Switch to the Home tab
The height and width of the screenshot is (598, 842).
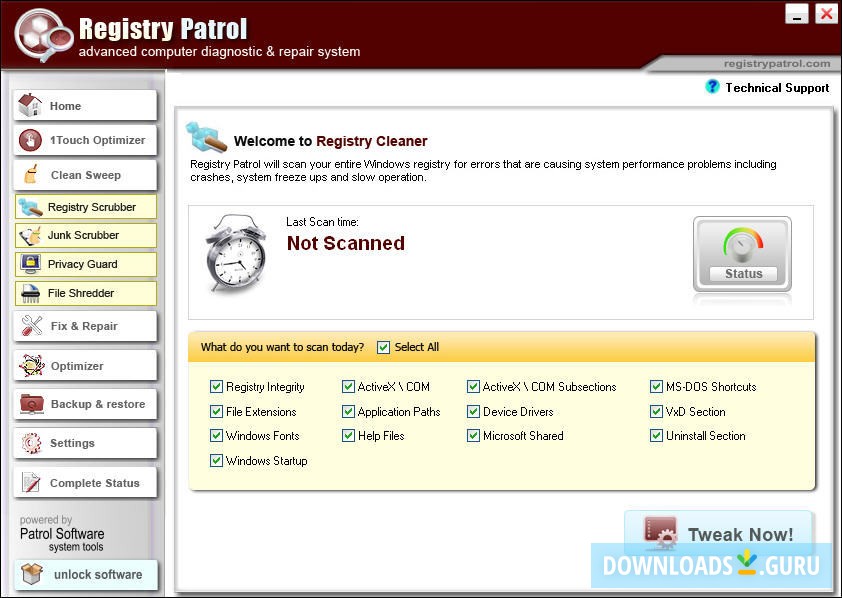(84, 105)
